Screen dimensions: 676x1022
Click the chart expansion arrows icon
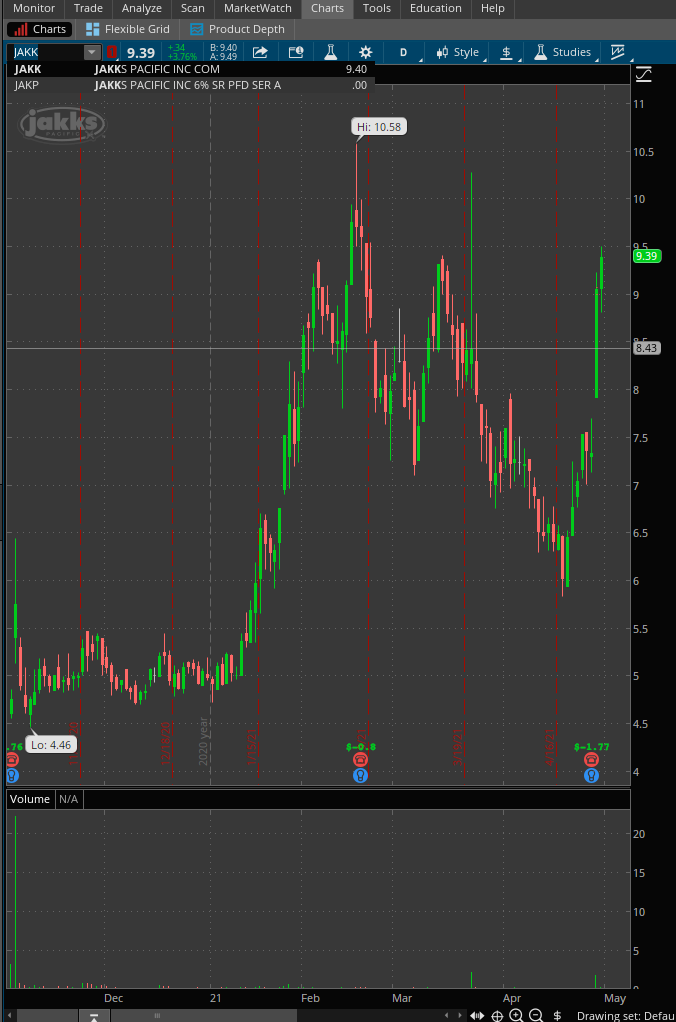tap(477, 1015)
